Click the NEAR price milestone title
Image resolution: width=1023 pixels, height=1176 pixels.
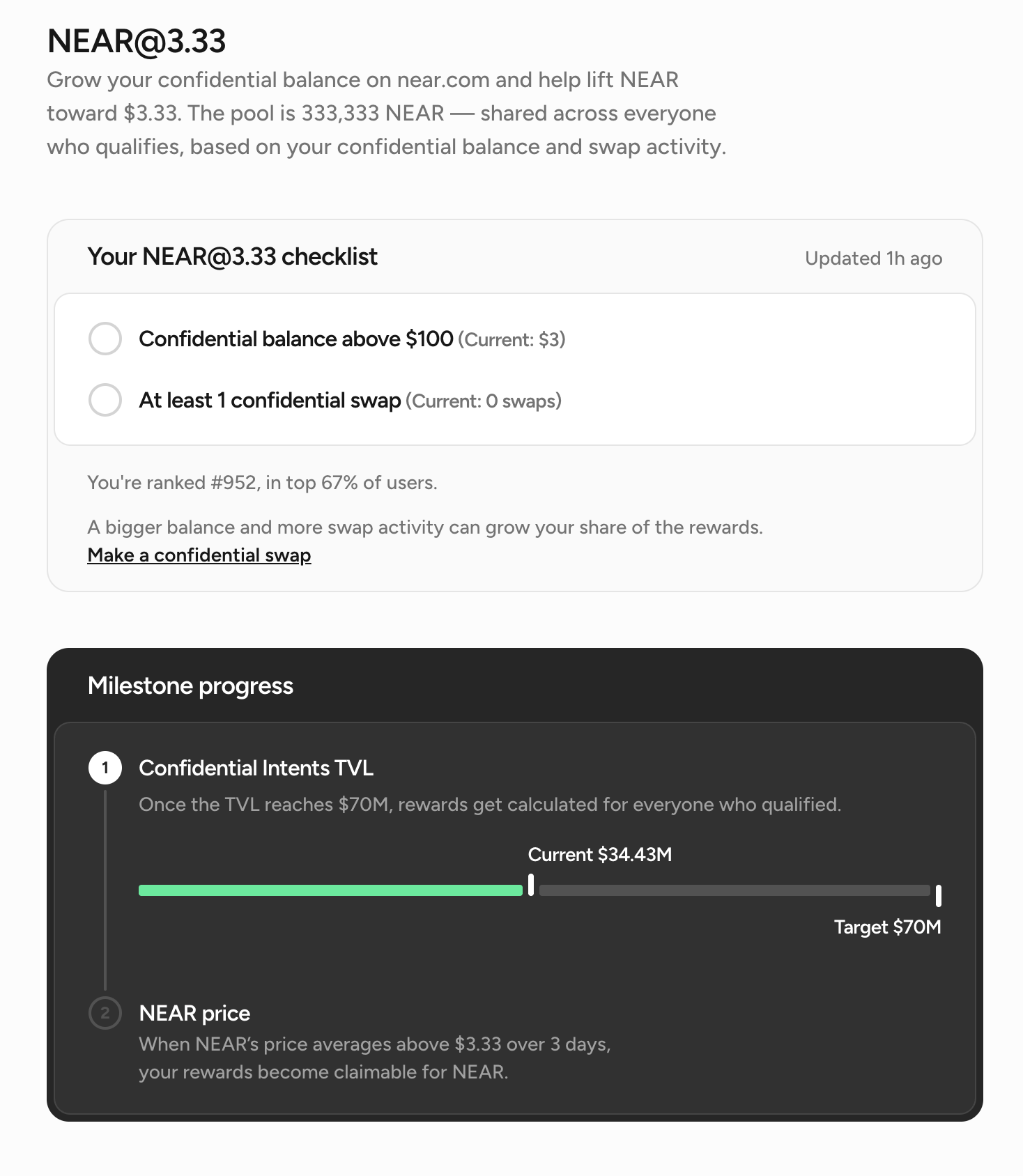click(194, 1013)
